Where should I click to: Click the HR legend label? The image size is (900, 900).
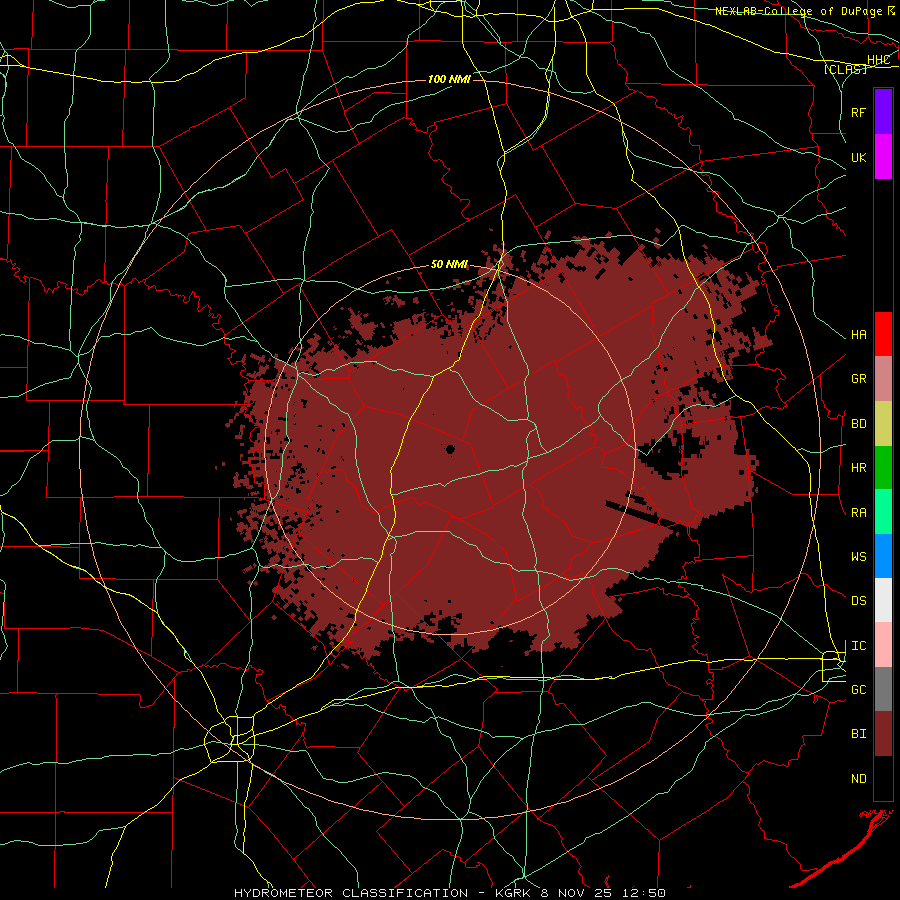[x=858, y=468]
